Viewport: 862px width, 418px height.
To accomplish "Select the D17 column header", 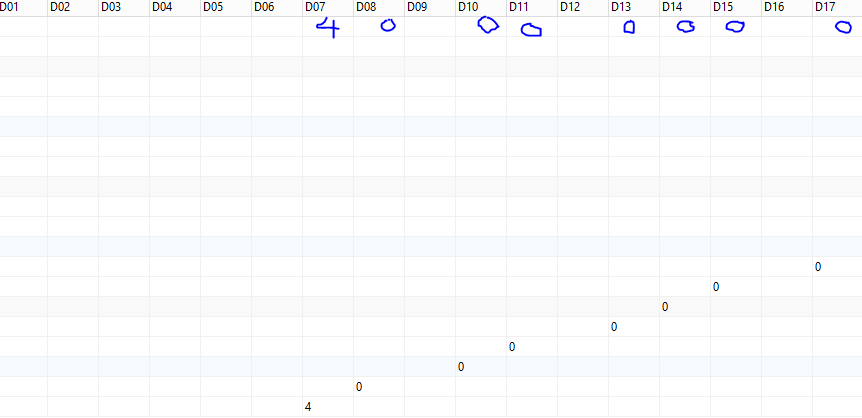I will (x=837, y=8).
